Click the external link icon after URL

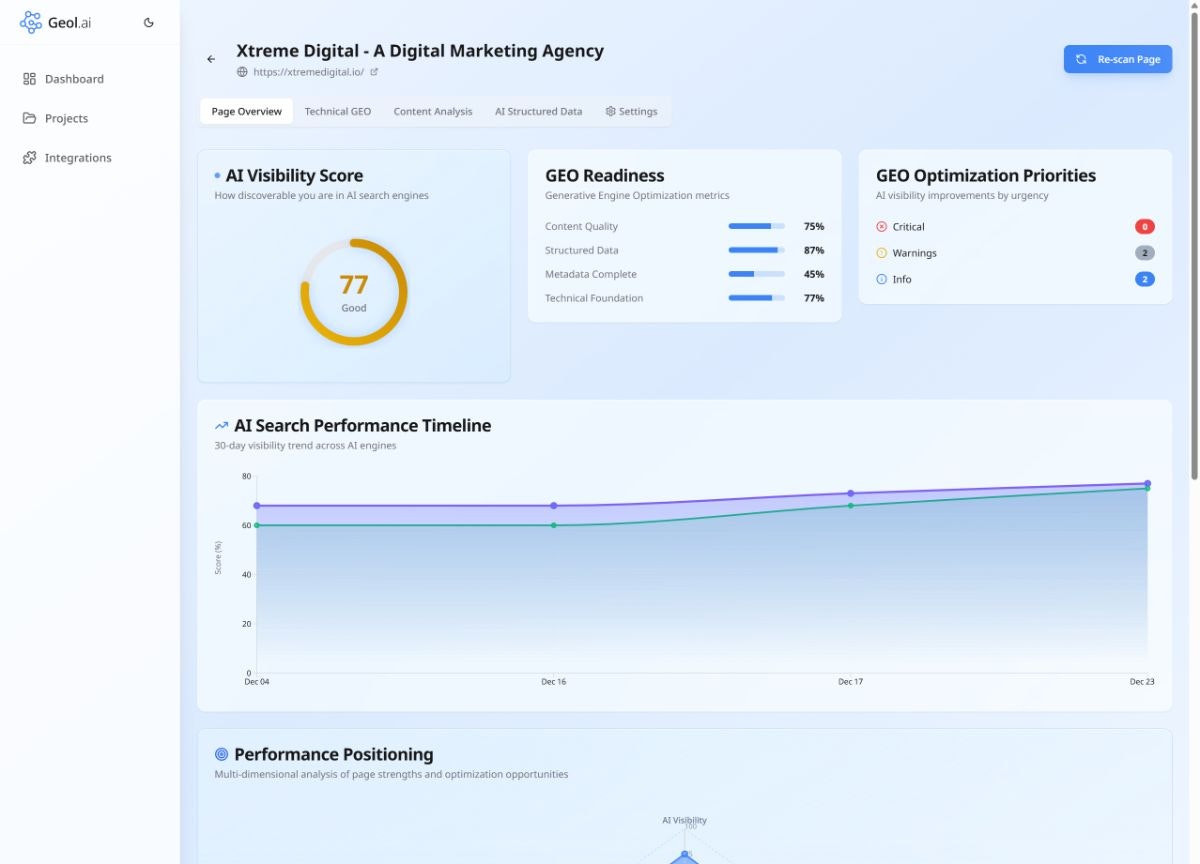[x=374, y=72]
